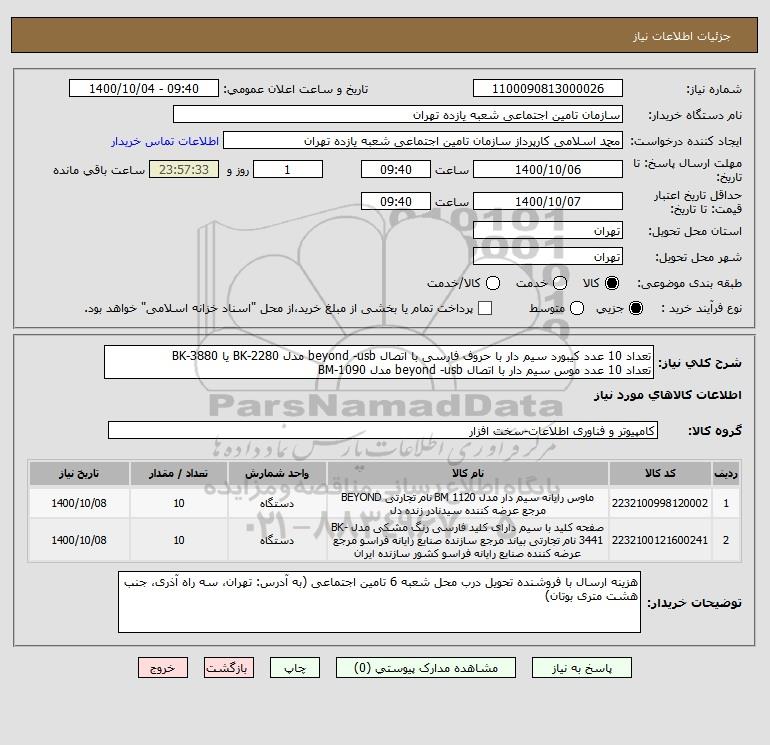Click the delivery city field تهران
Viewport: 770px width, 745px height.
click(548, 256)
